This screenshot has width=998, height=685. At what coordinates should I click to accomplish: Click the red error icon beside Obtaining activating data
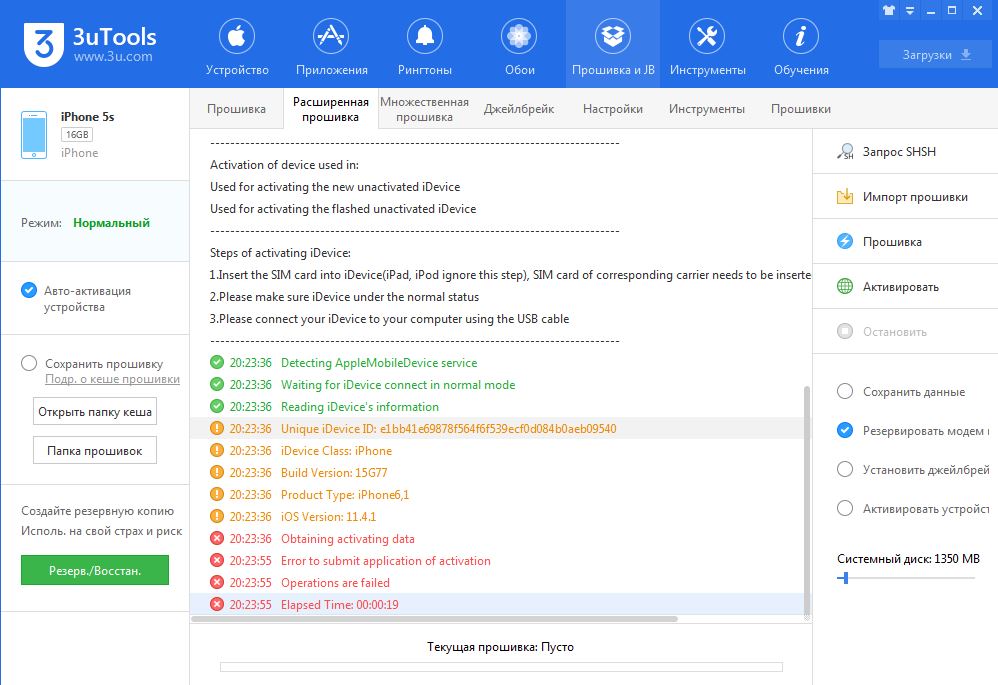click(217, 538)
